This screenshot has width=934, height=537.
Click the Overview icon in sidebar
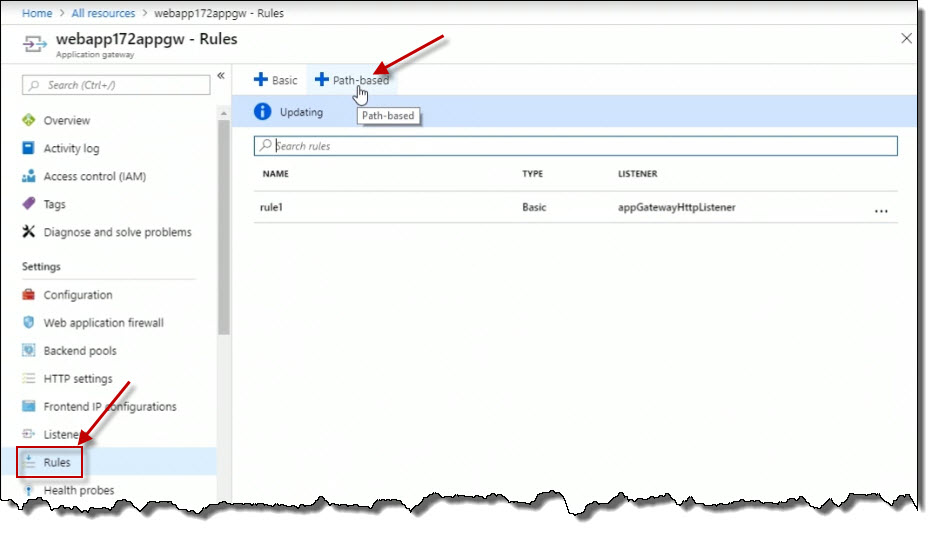pyautogui.click(x=29, y=120)
